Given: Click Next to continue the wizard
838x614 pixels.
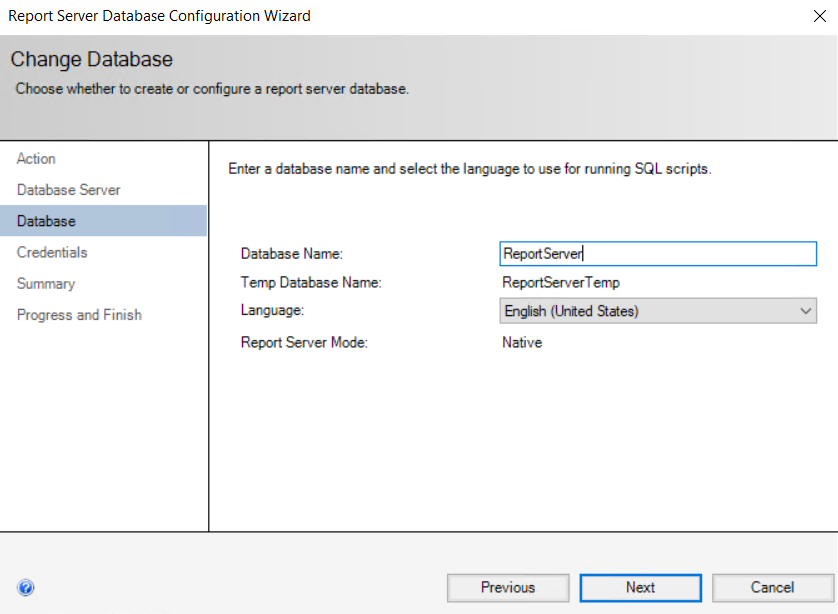Looking at the screenshot, I should tap(640, 588).
